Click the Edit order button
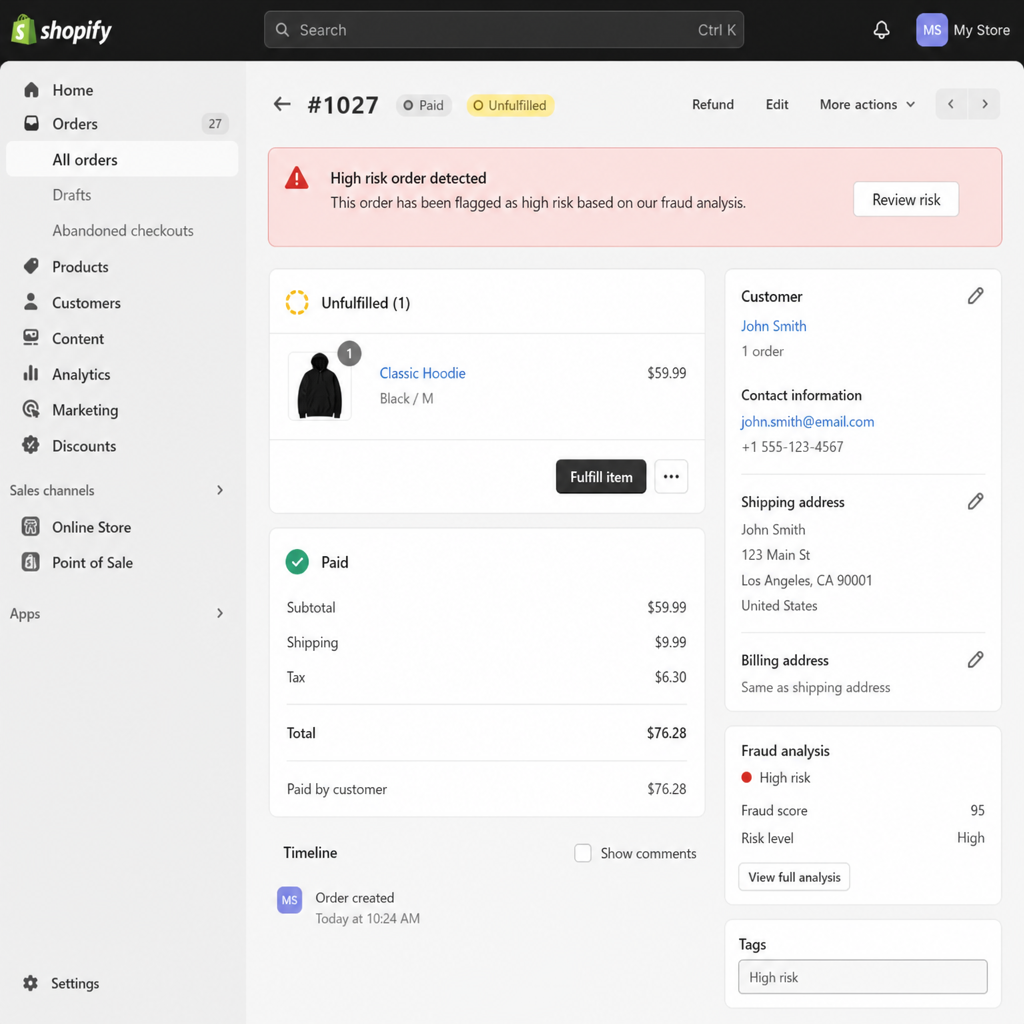 click(x=777, y=104)
